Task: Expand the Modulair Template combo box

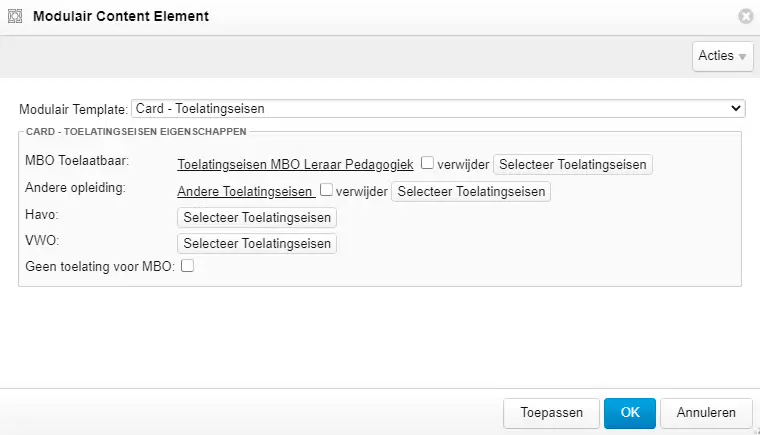Action: [438, 108]
